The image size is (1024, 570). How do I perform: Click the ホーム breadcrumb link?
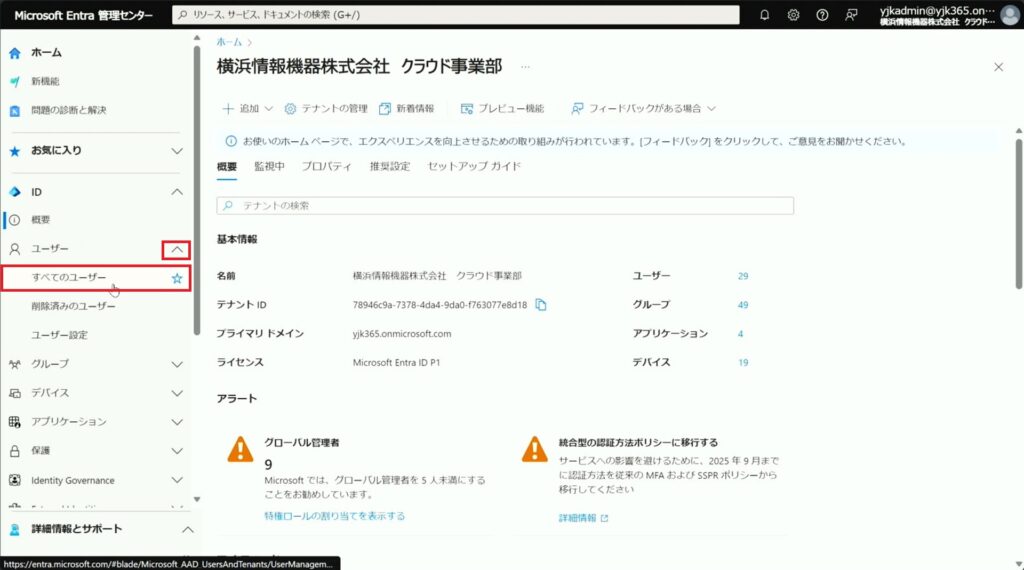click(229, 42)
